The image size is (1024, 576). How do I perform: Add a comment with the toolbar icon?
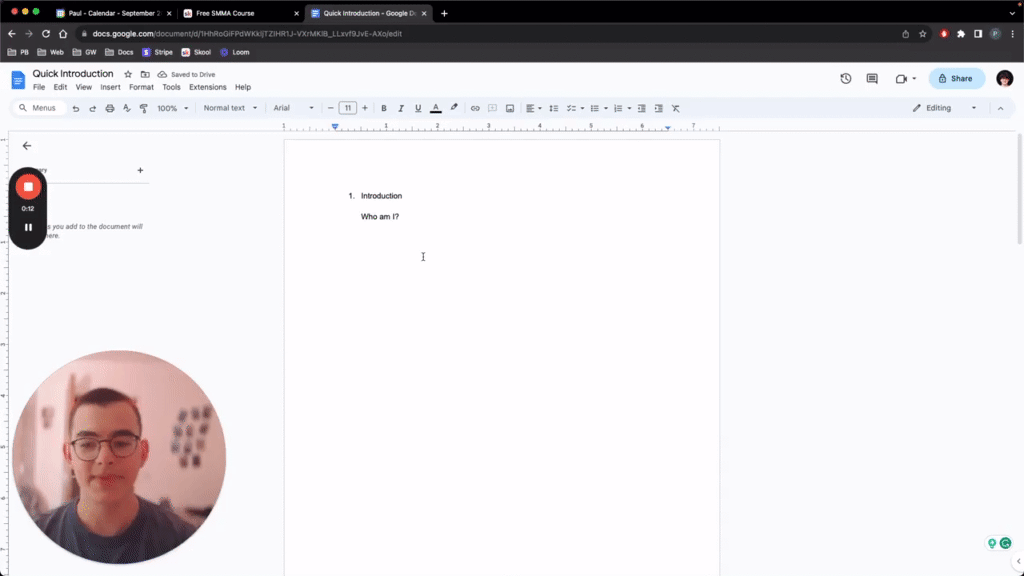click(491, 108)
